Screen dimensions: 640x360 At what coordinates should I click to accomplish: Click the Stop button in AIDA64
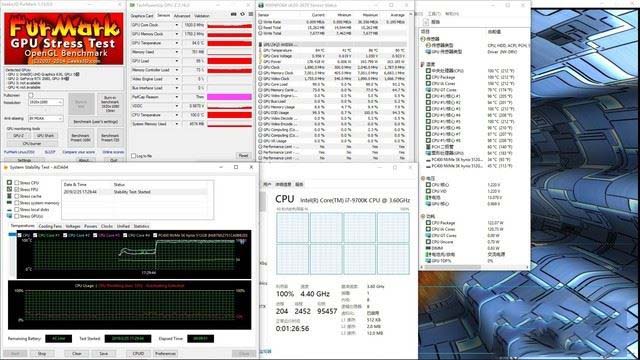tap(42, 353)
